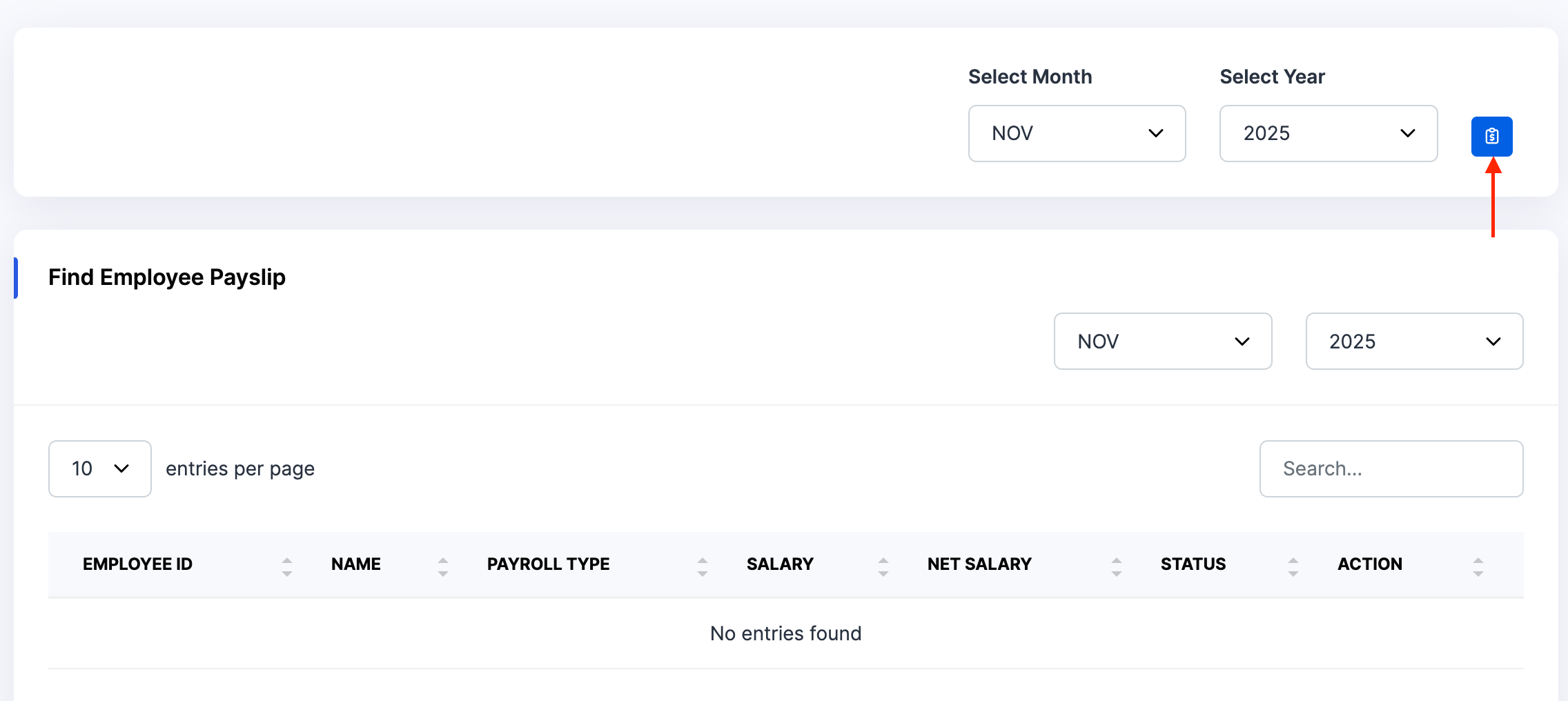Open the Select Month NOV dropdown
Viewport: 1568px width, 701px height.
[1077, 133]
